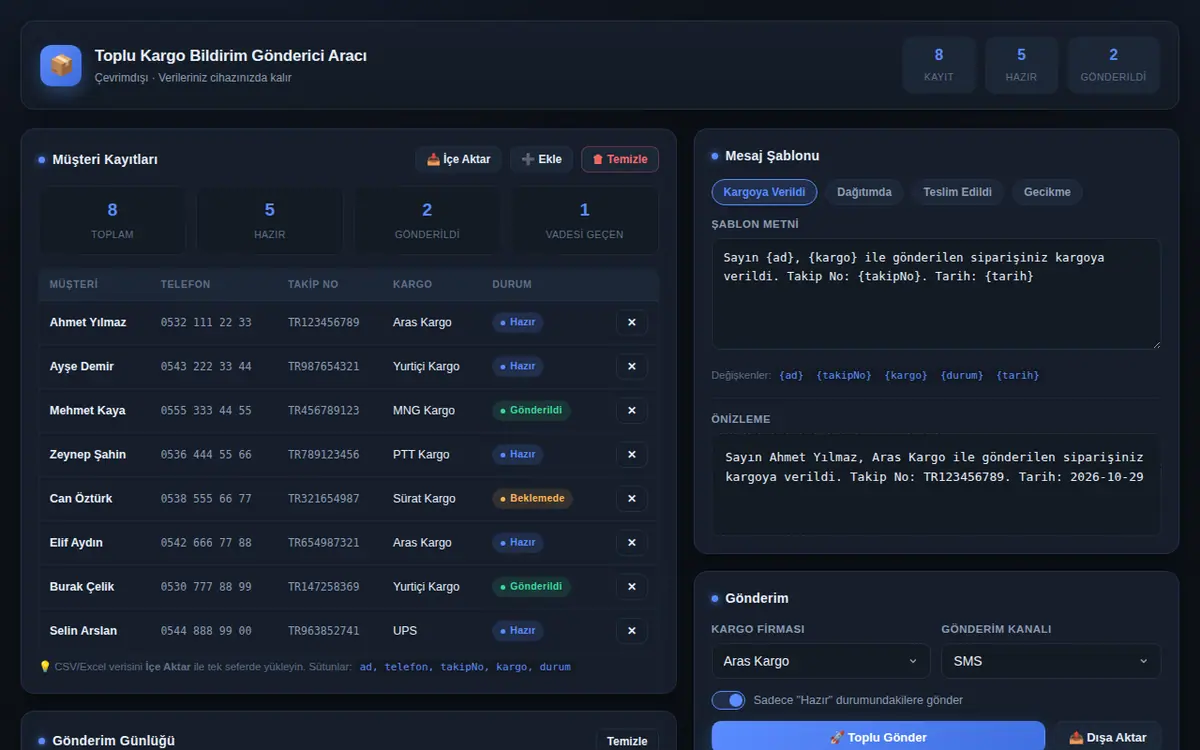Clear the Gönderim Günlüğü log
The width and height of the screenshot is (1200, 750).
coord(627,741)
